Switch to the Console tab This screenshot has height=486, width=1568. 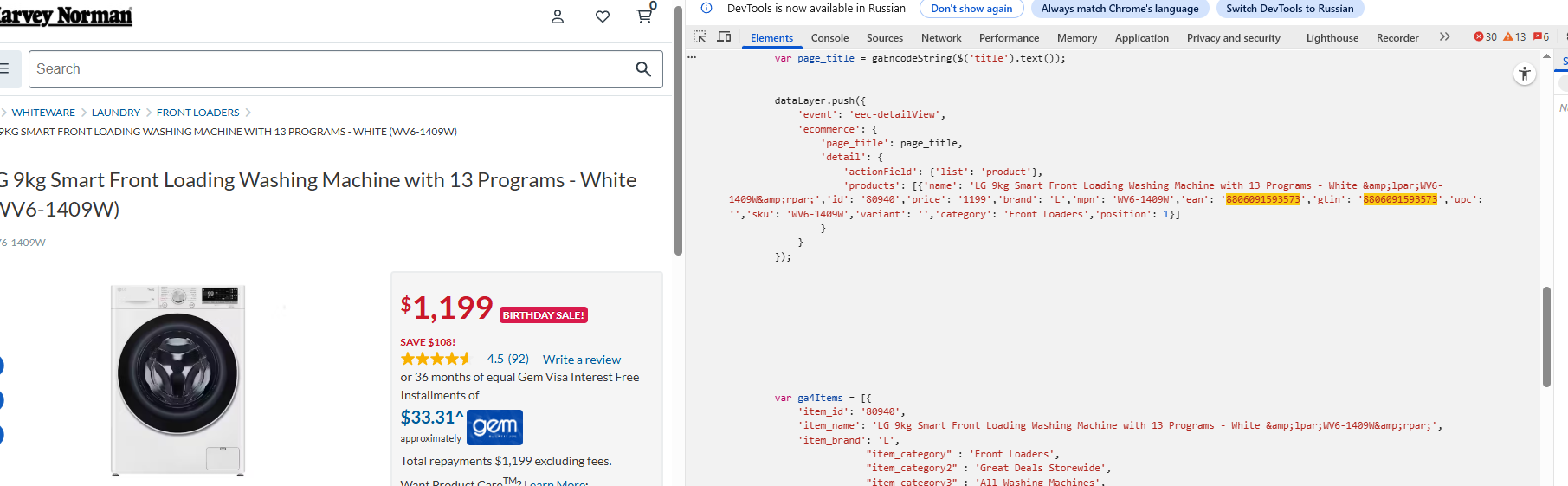tap(829, 38)
